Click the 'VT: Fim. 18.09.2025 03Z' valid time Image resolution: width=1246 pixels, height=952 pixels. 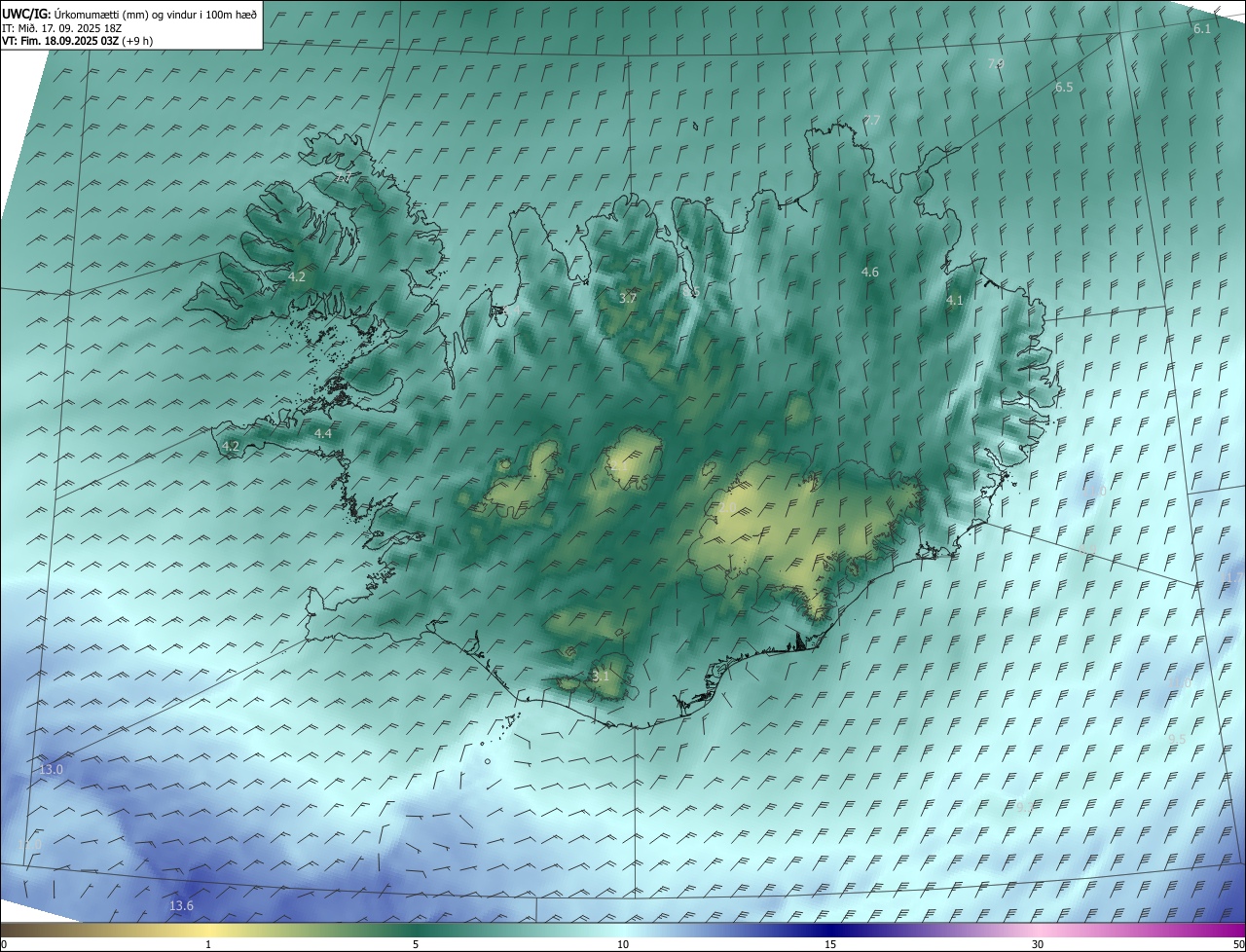[60, 41]
